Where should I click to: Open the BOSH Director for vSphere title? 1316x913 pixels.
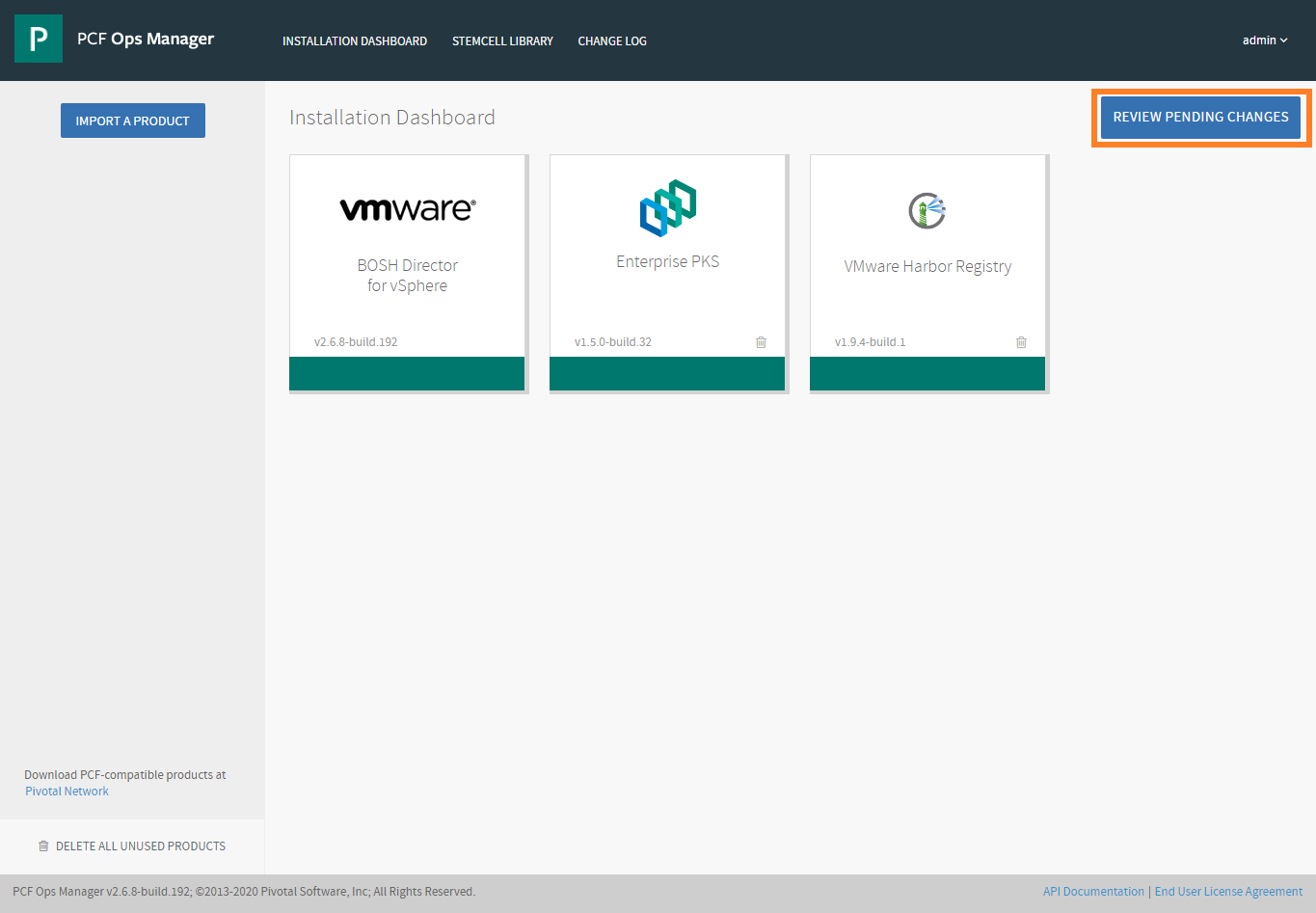[407, 276]
